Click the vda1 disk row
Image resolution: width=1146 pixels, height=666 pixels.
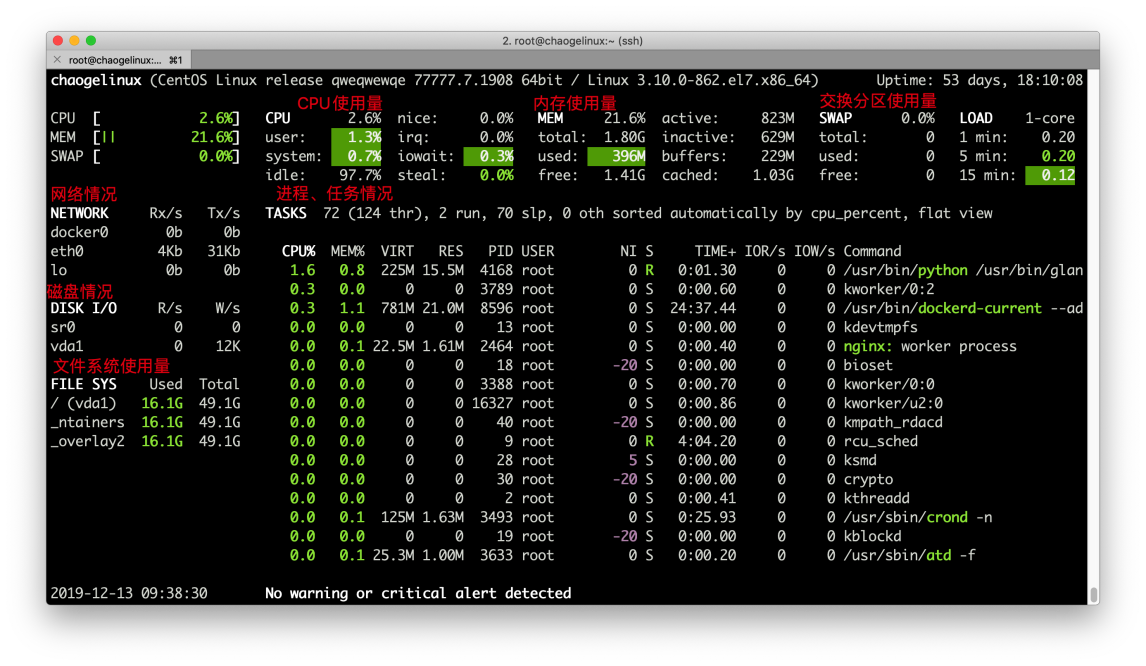point(145,347)
